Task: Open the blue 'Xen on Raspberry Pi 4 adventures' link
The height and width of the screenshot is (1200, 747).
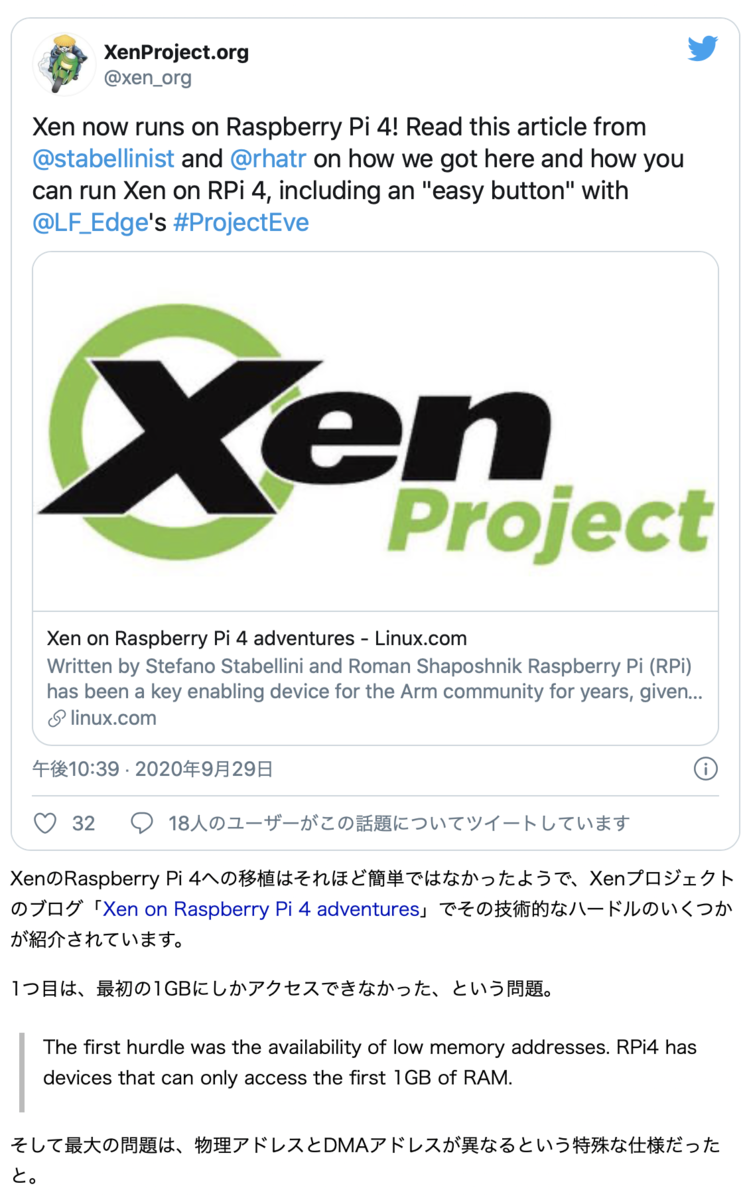Action: click(260, 909)
